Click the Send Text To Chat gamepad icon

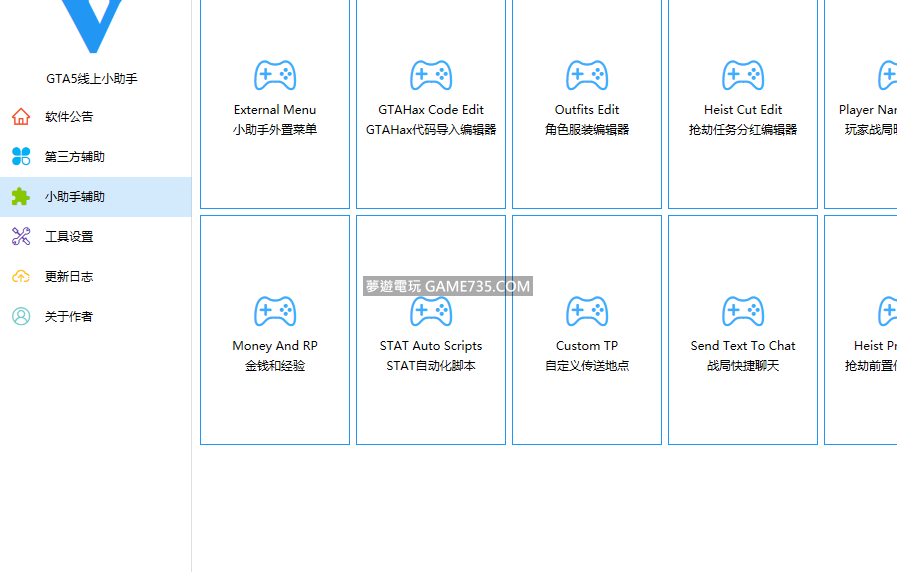point(743,311)
